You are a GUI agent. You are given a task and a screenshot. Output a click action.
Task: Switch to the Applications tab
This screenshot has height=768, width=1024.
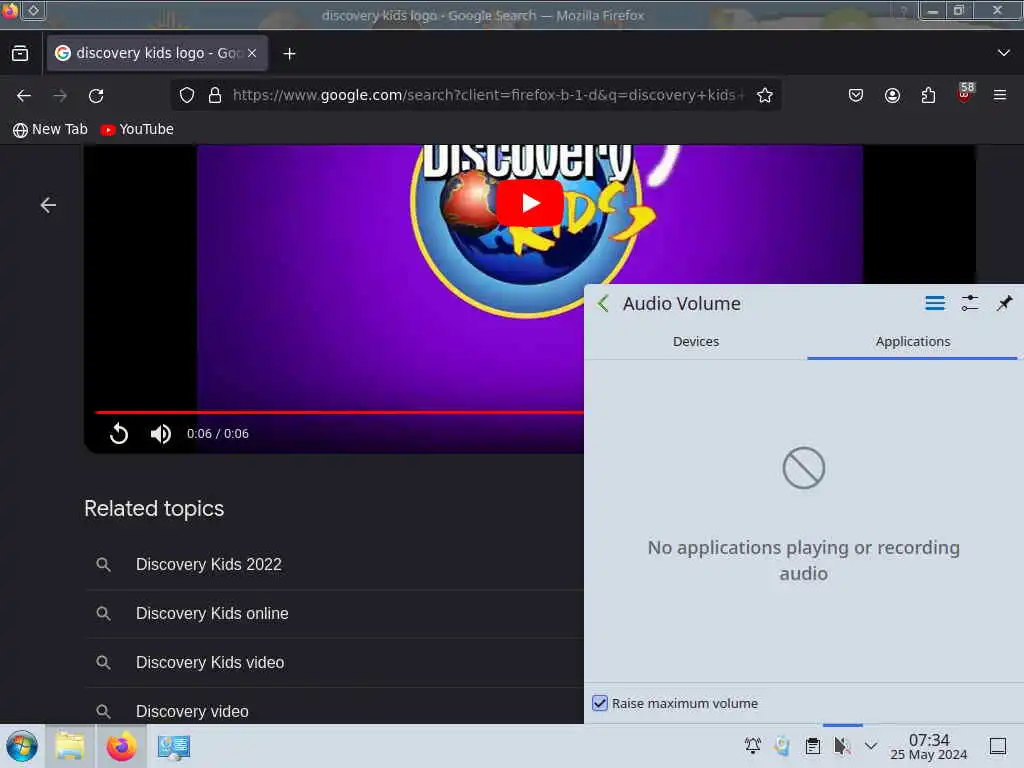click(x=912, y=342)
